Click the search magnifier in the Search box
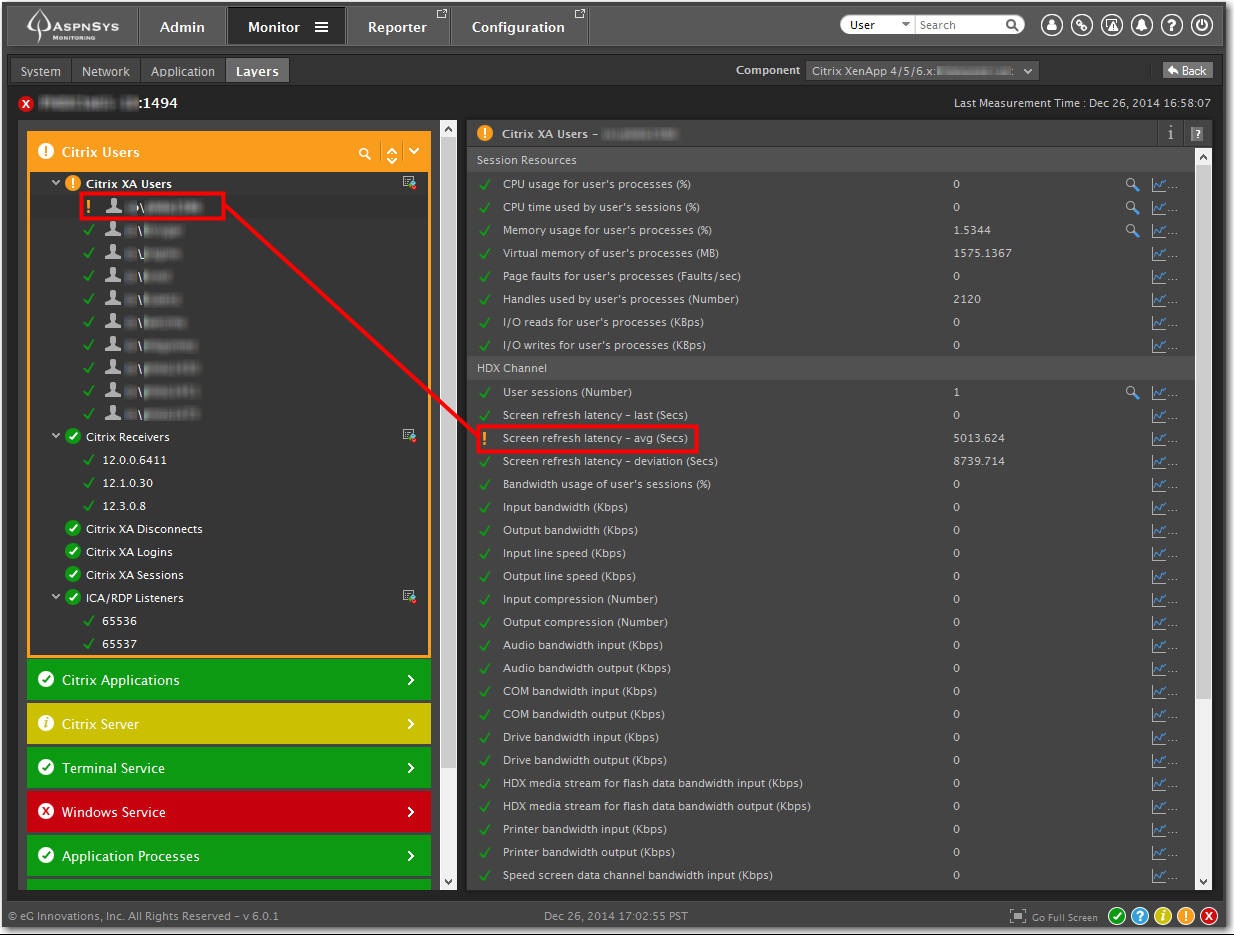The image size is (1234, 935). 1012,25
